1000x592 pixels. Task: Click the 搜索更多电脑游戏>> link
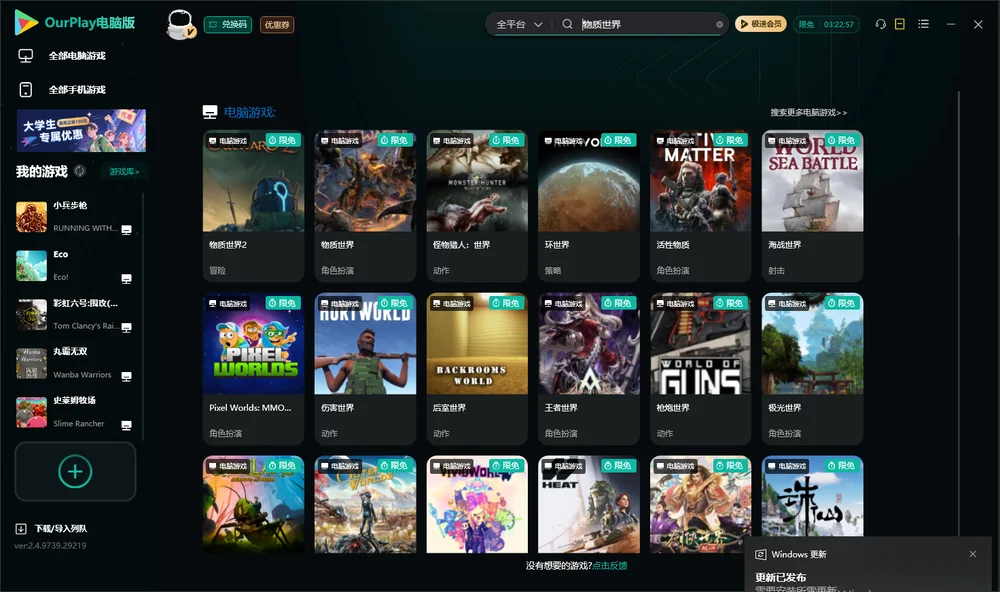point(809,113)
